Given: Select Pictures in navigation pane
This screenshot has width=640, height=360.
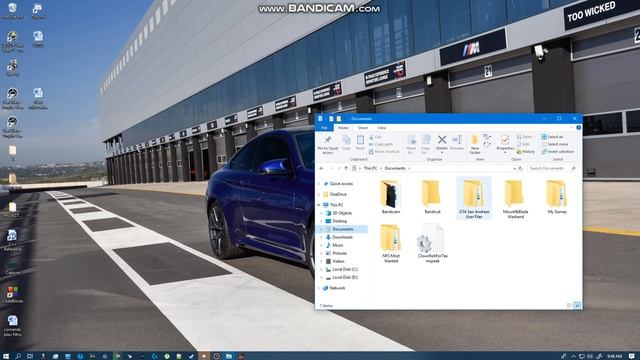Looking at the screenshot, I should pos(340,253).
